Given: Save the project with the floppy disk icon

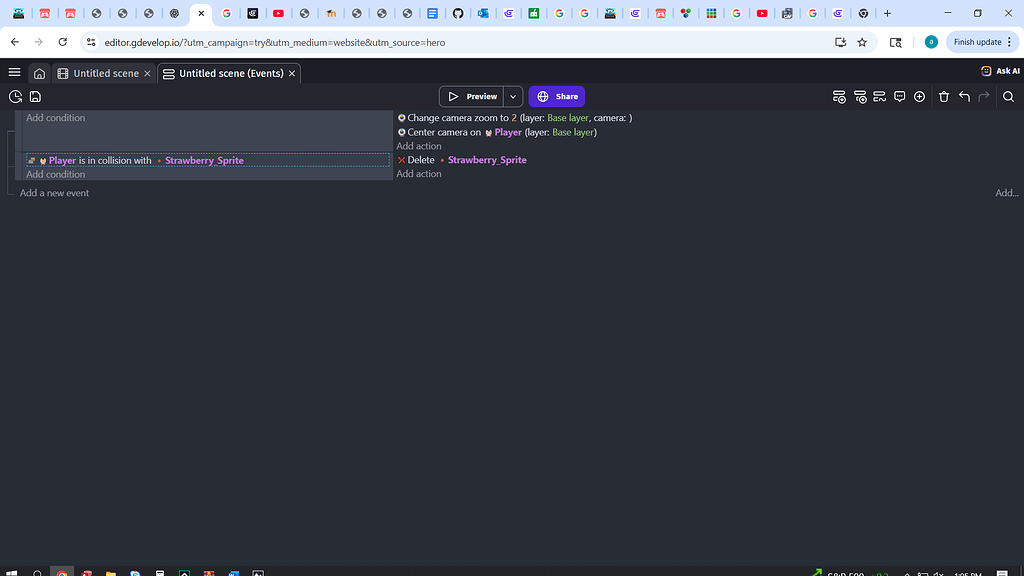Looking at the screenshot, I should click(x=35, y=97).
